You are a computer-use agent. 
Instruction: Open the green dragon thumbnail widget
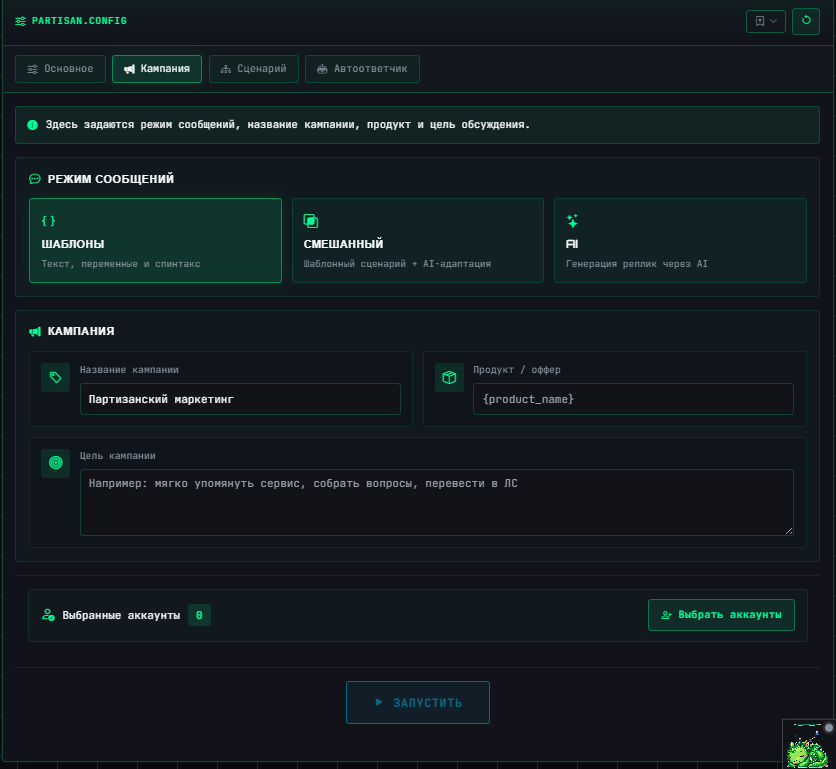808,744
